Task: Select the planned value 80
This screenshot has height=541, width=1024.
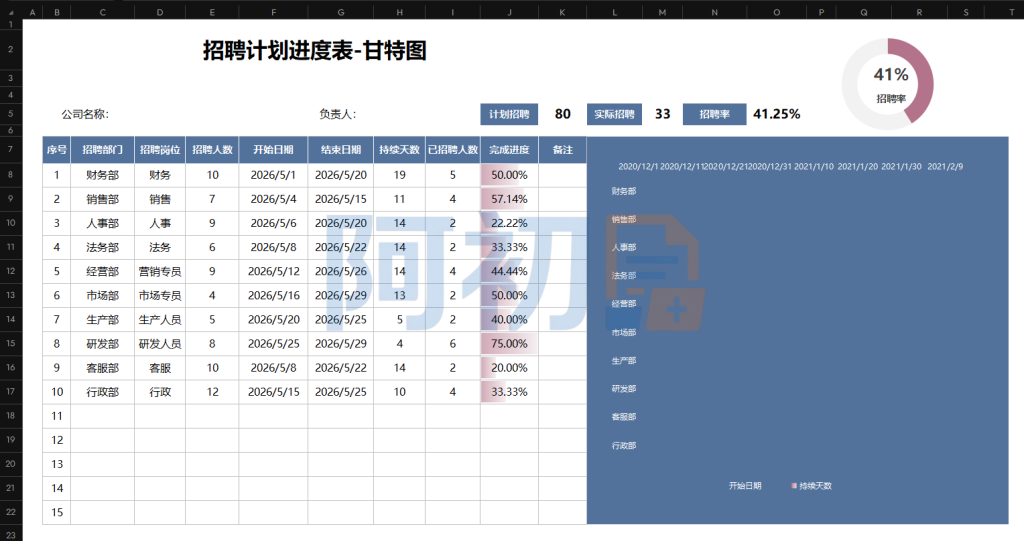Action: point(562,114)
